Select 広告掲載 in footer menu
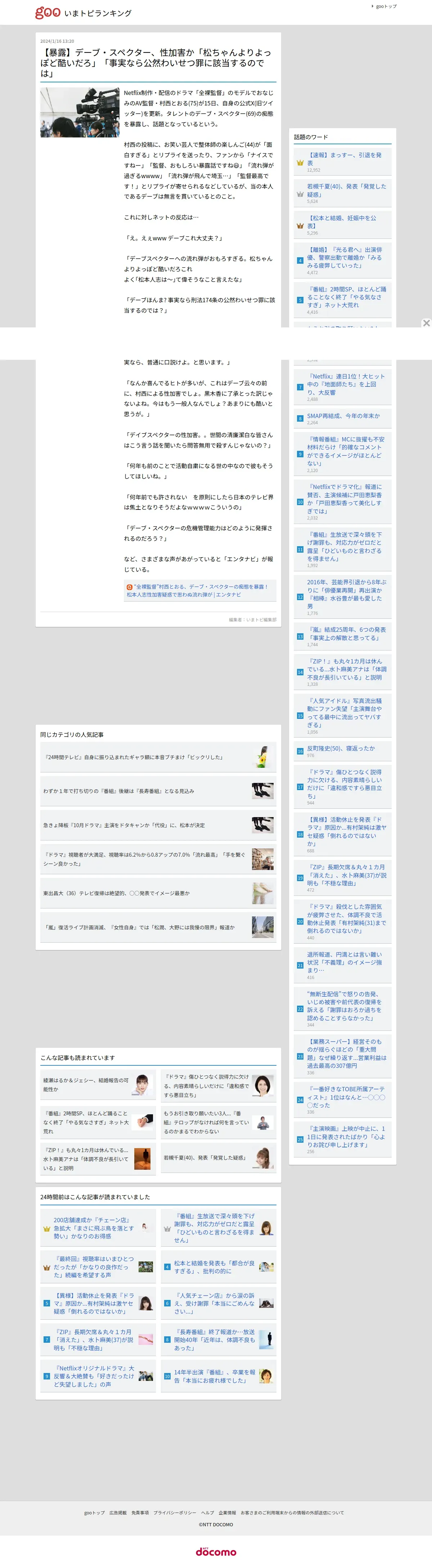This screenshot has width=432, height=1568. [118, 1513]
